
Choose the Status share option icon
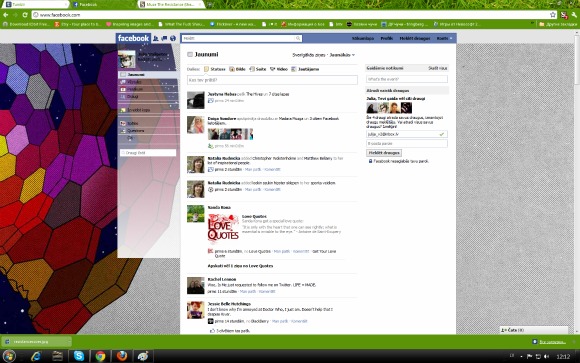point(206,69)
